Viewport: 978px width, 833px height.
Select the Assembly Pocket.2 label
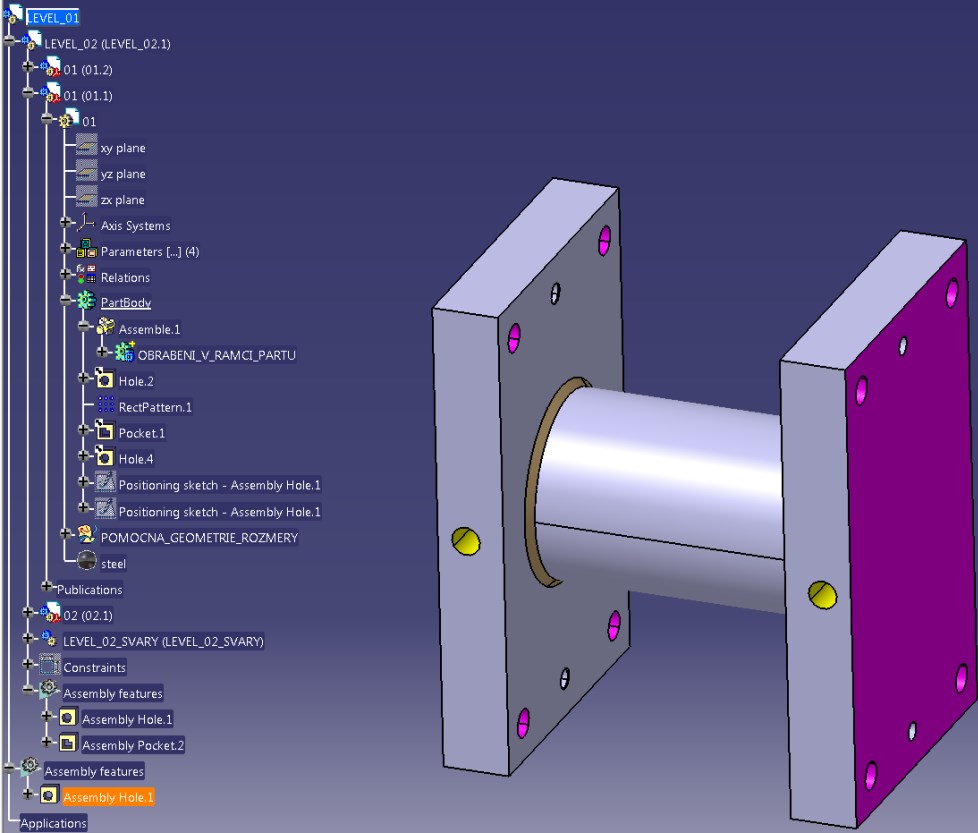133,745
